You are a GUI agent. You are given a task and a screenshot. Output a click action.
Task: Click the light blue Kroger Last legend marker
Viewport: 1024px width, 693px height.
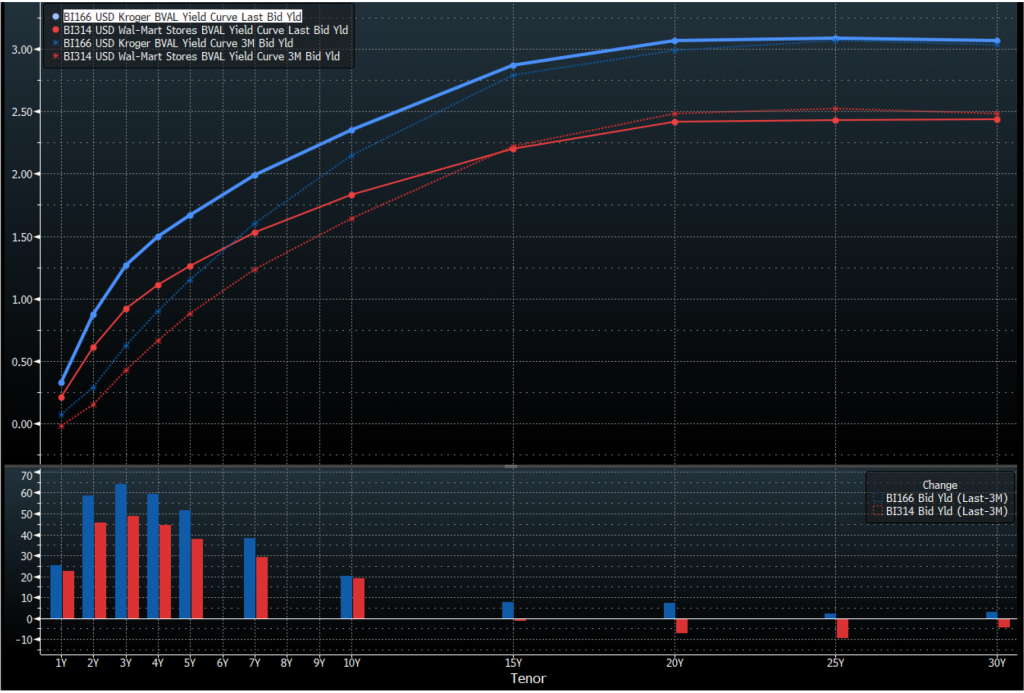(x=54, y=17)
